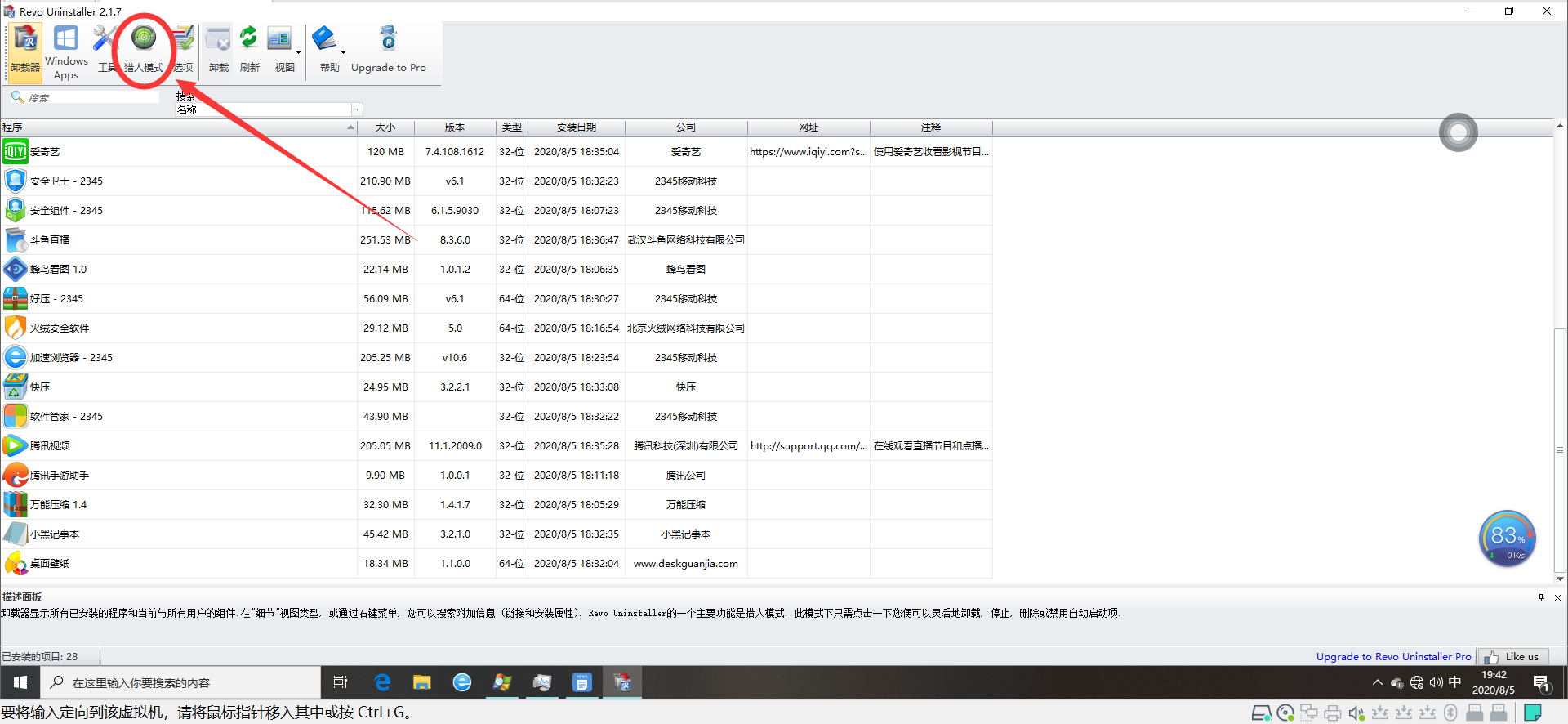Open the Windows Start menu
This screenshot has height=724, width=1568.
coord(20,682)
